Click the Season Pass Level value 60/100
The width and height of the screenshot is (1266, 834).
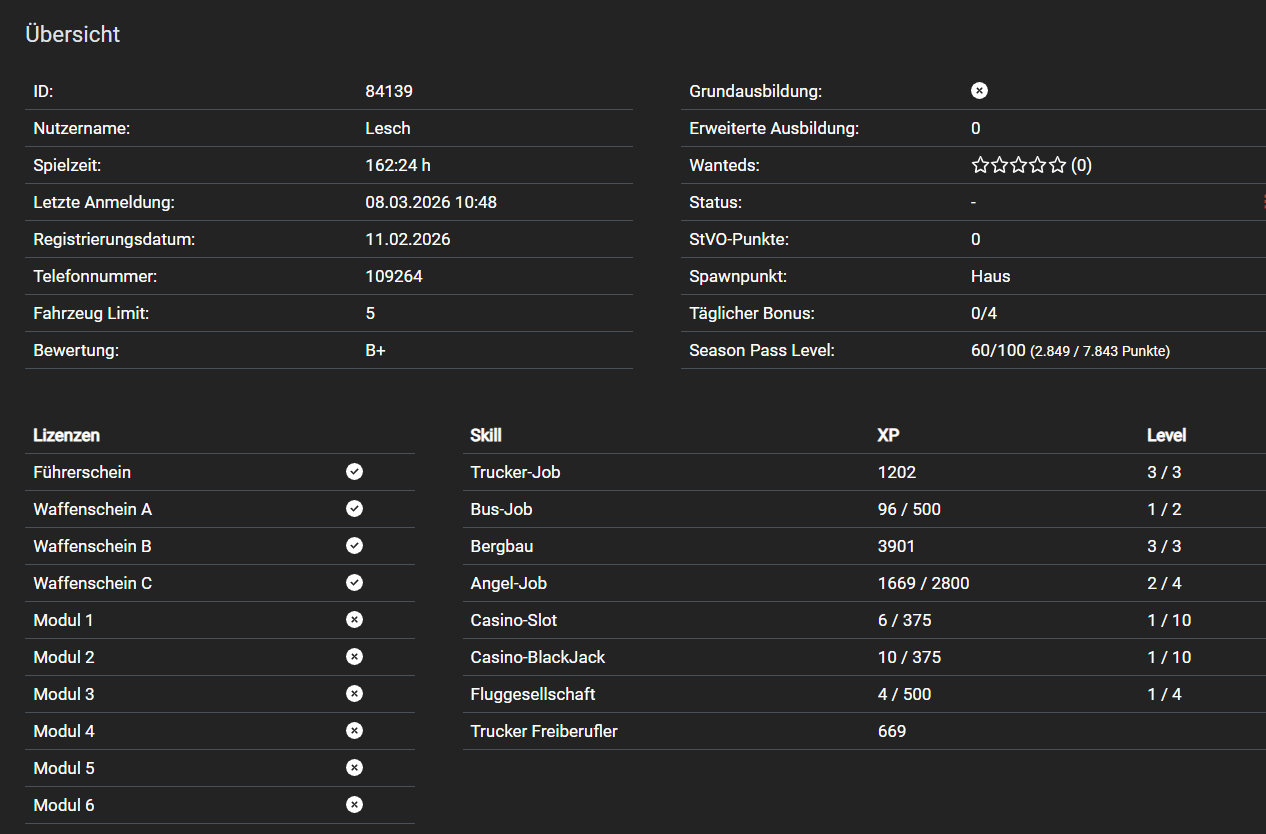pos(997,351)
